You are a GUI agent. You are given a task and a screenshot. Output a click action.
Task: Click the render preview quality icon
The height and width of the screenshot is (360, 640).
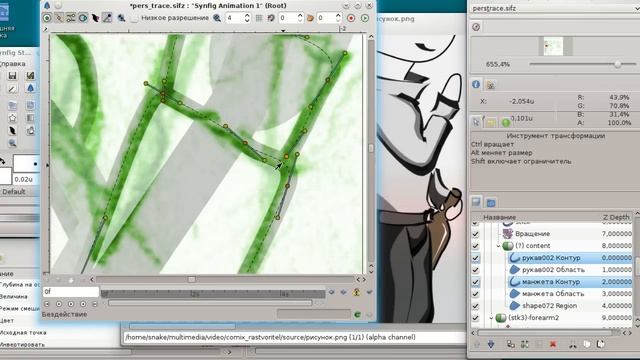(121, 18)
